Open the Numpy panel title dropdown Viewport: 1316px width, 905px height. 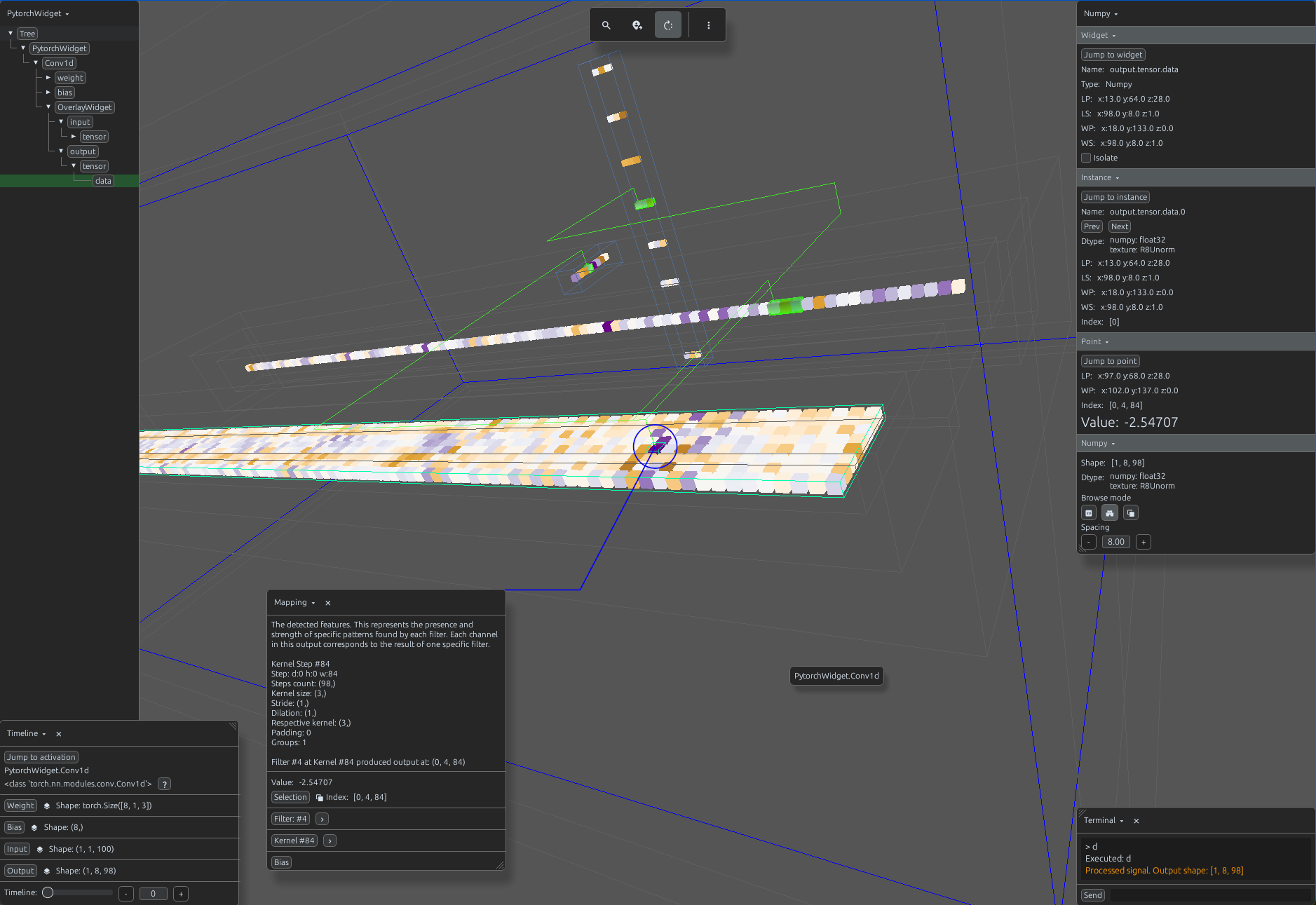click(1101, 13)
